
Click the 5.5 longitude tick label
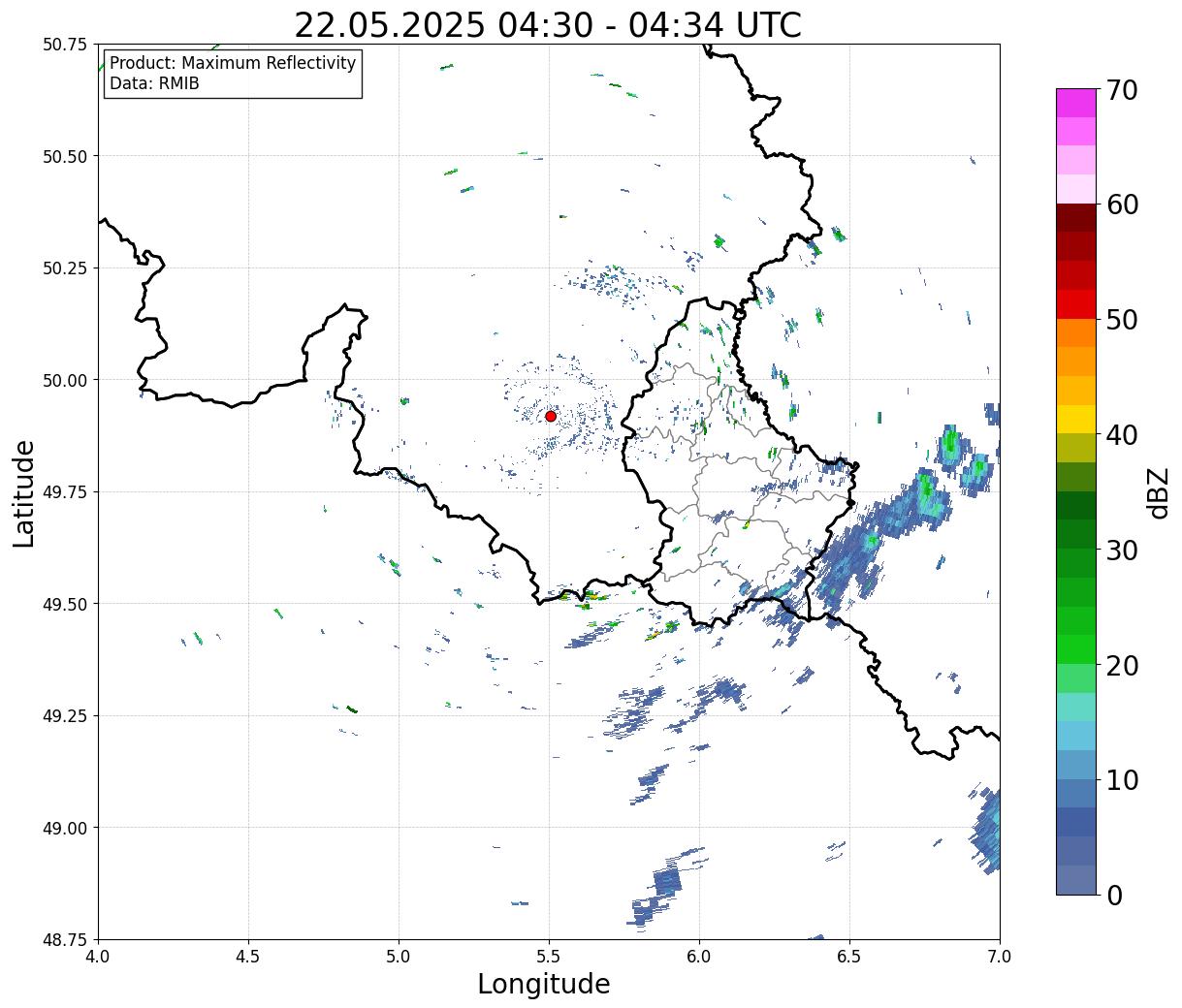coord(549,956)
